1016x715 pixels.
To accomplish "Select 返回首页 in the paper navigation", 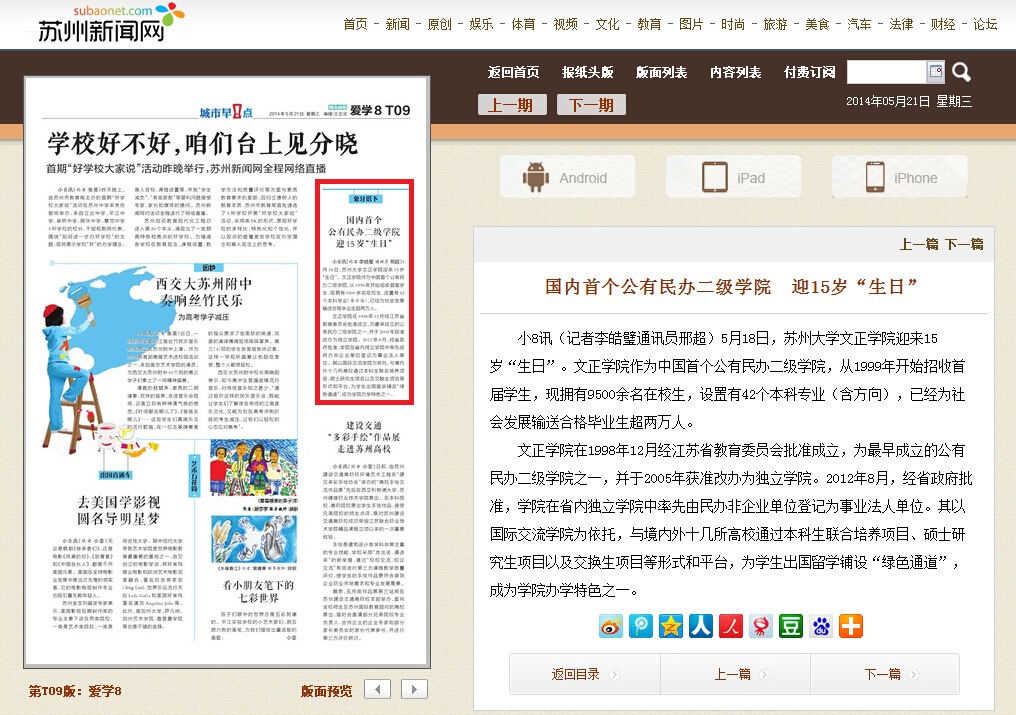I will [513, 72].
